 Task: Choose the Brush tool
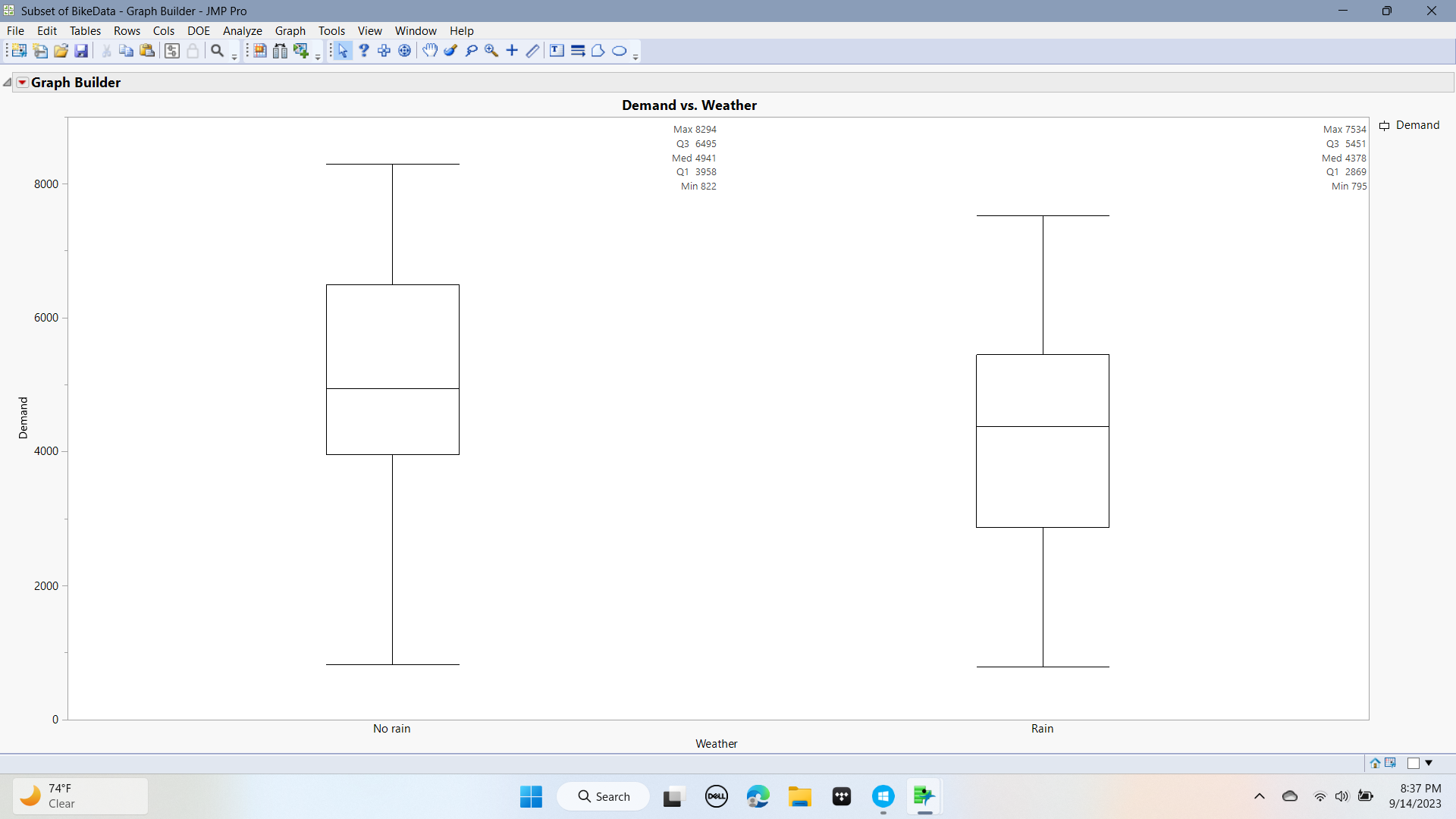tap(450, 51)
